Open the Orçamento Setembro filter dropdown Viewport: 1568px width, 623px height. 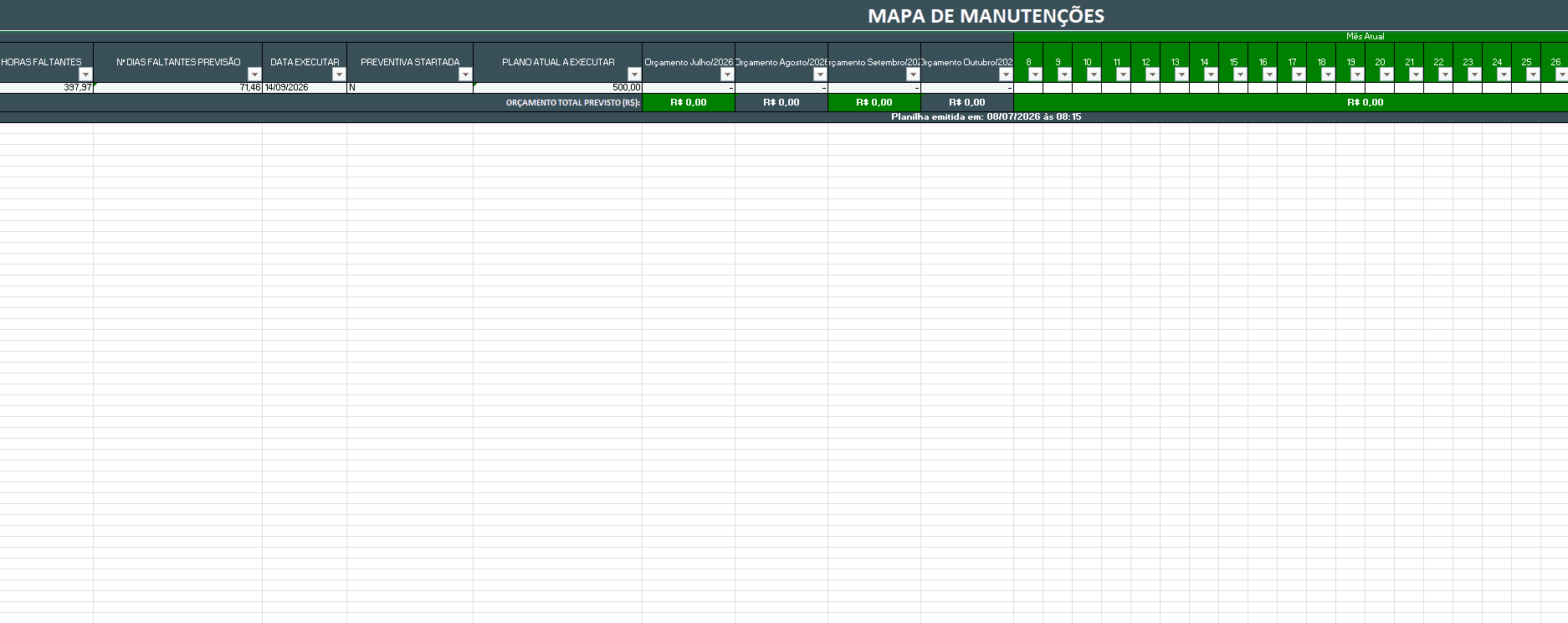[x=913, y=75]
